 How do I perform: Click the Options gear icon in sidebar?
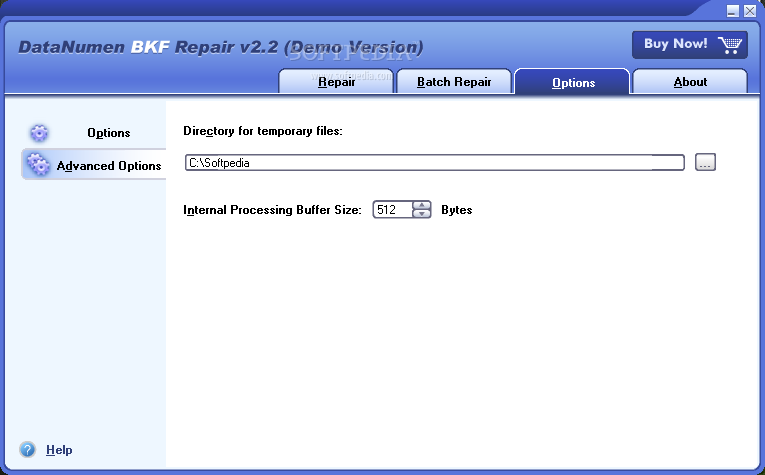point(39,133)
